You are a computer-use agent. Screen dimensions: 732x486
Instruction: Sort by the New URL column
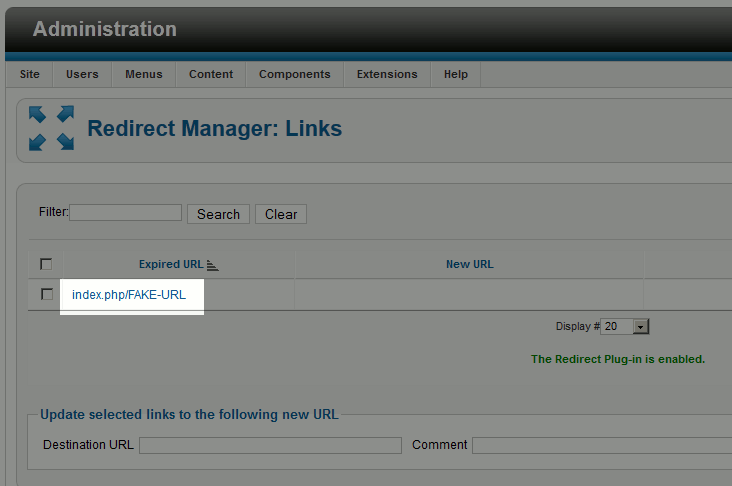point(469,265)
